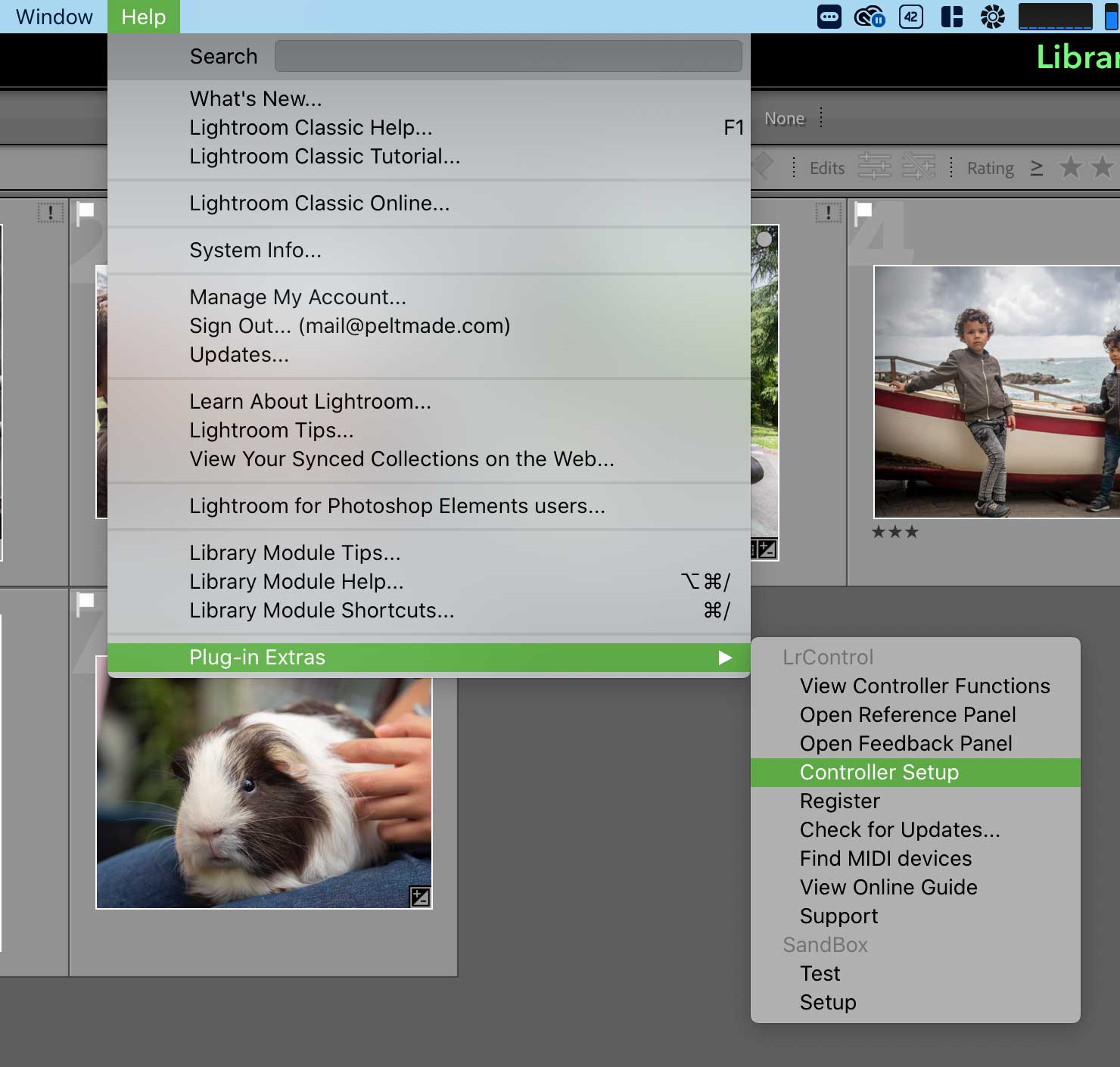
Task: Filter by unedited photos icon
Action: (919, 166)
